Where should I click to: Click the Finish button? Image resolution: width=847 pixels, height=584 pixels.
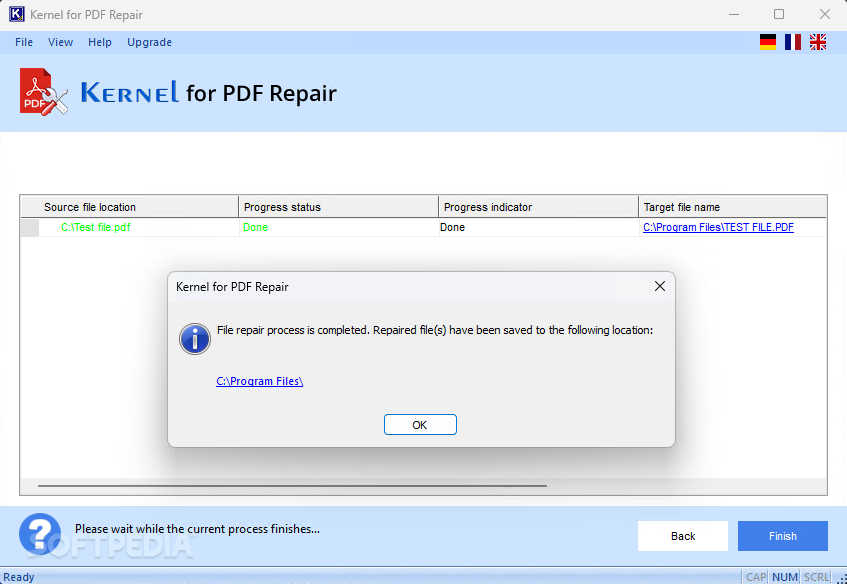tap(783, 536)
